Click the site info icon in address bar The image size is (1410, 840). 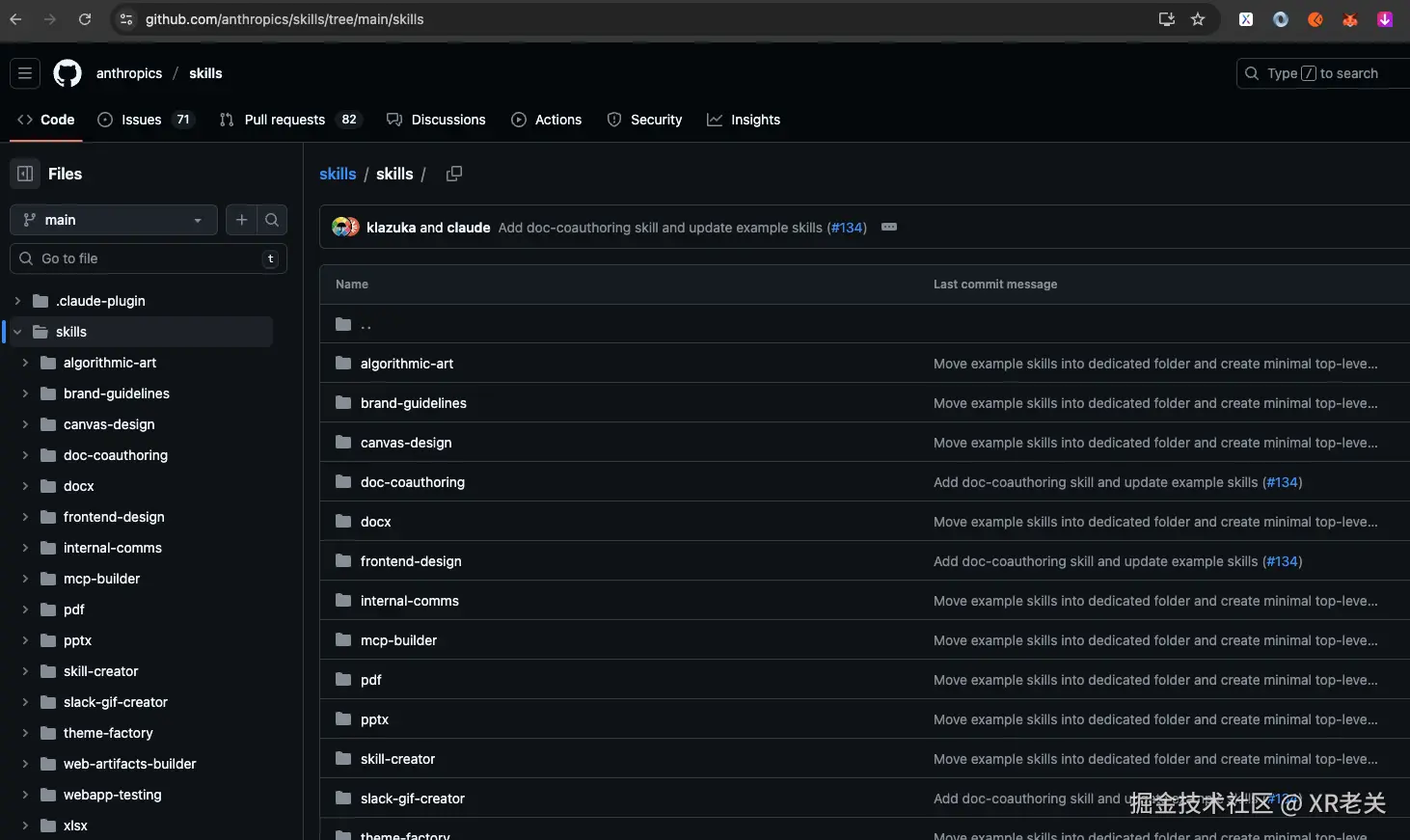126,19
